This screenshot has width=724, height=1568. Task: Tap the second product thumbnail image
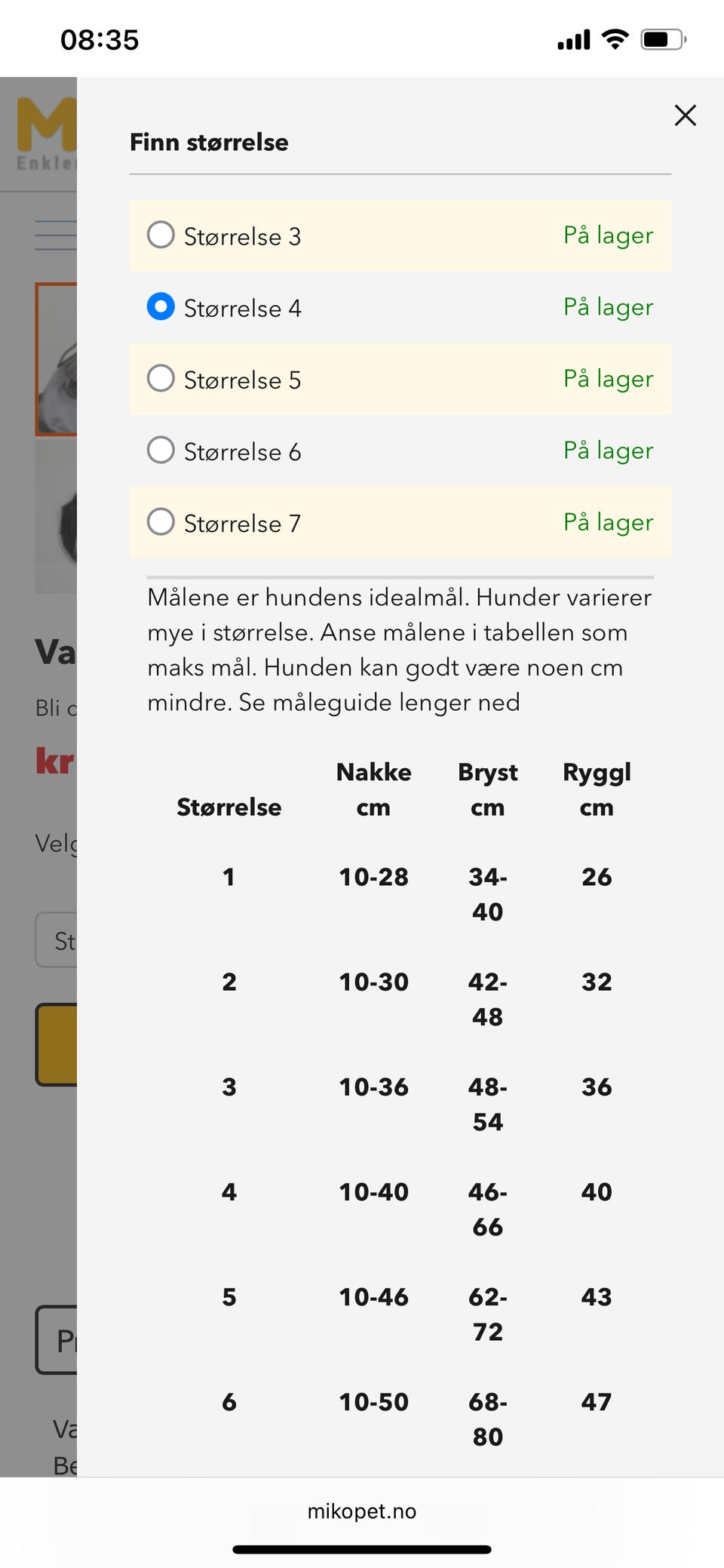pyautogui.click(x=56, y=517)
